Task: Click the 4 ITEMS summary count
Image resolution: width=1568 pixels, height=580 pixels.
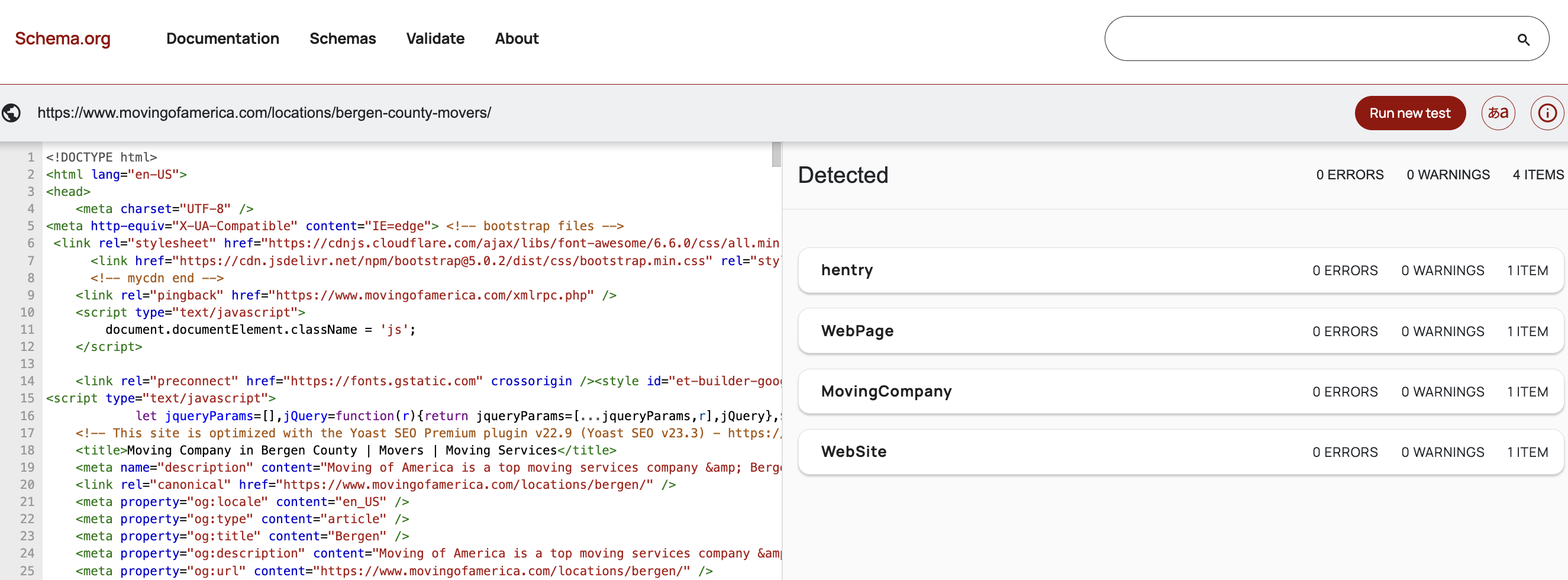Action: (x=1538, y=175)
